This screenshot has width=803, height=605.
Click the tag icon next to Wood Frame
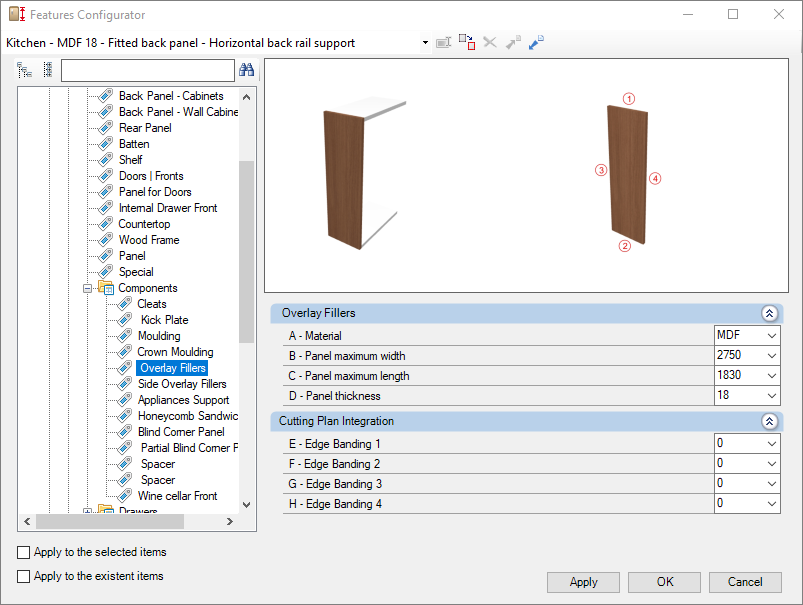coord(105,239)
